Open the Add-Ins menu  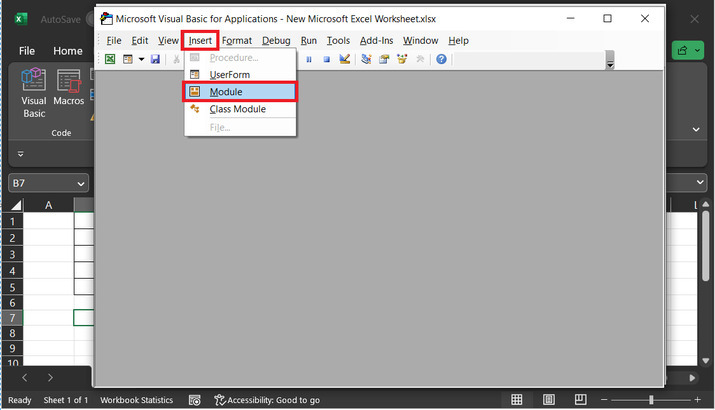[376, 41]
